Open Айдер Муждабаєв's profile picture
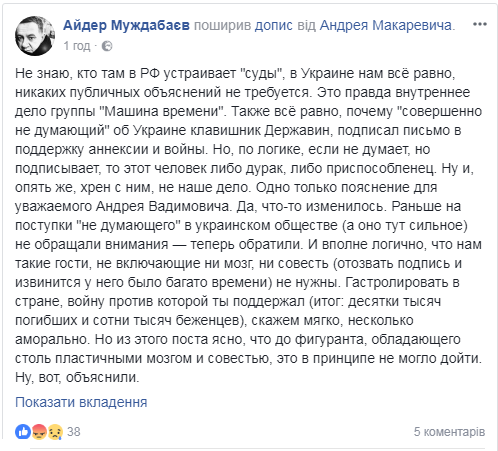The image size is (498, 451). click(35, 36)
